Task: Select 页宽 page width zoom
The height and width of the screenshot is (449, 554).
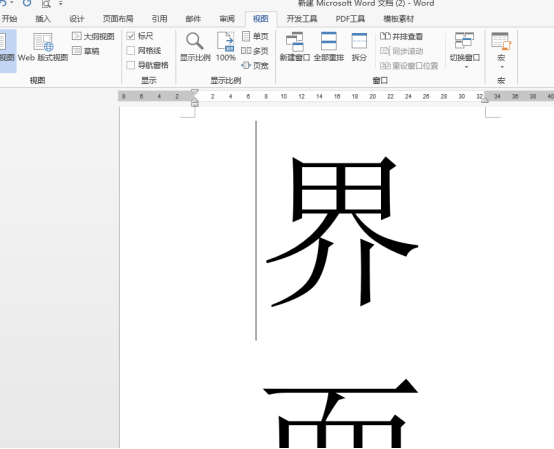Action: tap(255, 66)
